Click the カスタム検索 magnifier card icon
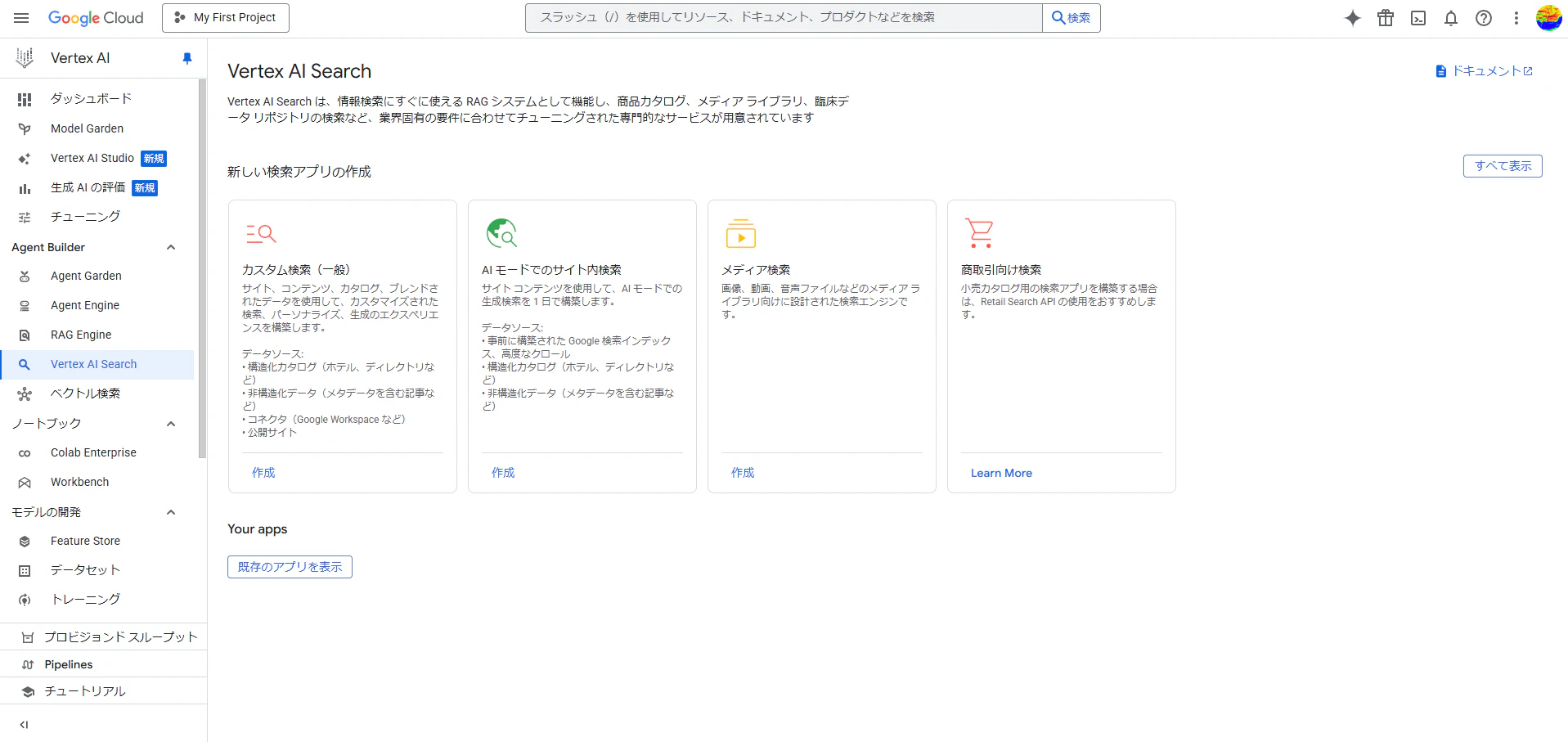1568x742 pixels. point(261,234)
